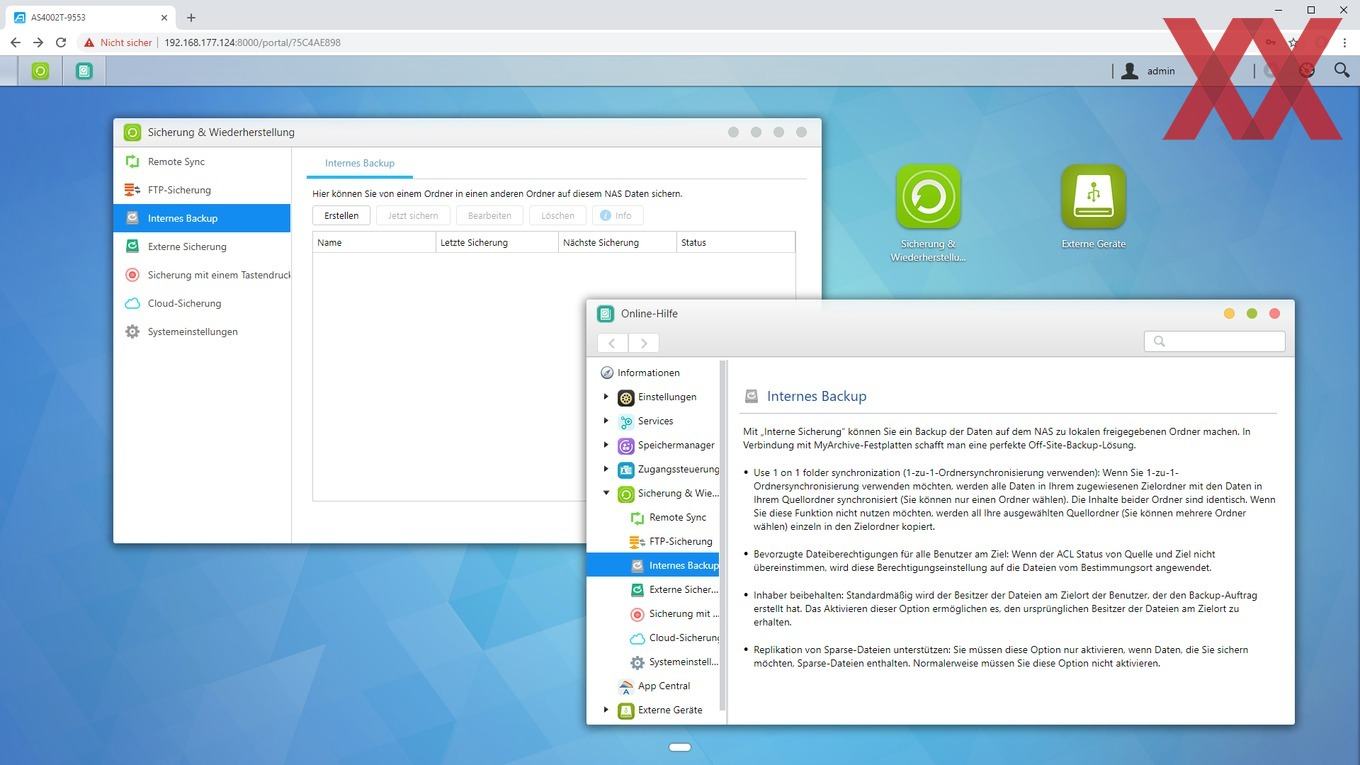Click the Nicht sicher security warning
Image resolution: width=1360 pixels, height=765 pixels.
(x=118, y=43)
